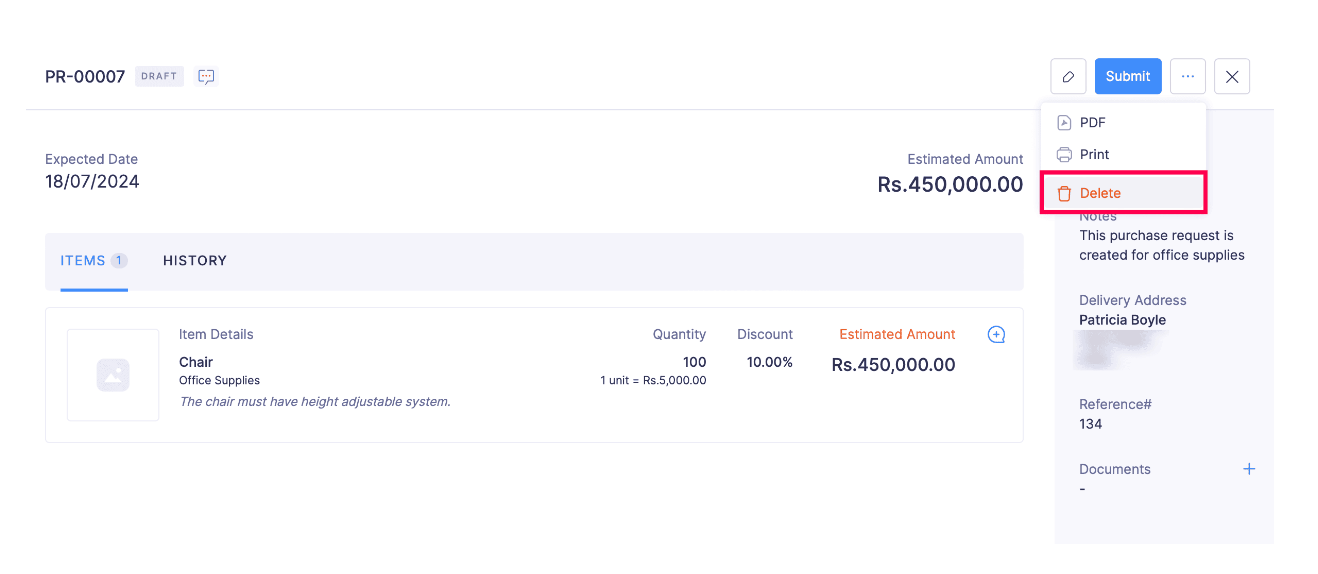Click the item comment icon for Chair
Image resolution: width=1318 pixels, height=574 pixels.
996,335
